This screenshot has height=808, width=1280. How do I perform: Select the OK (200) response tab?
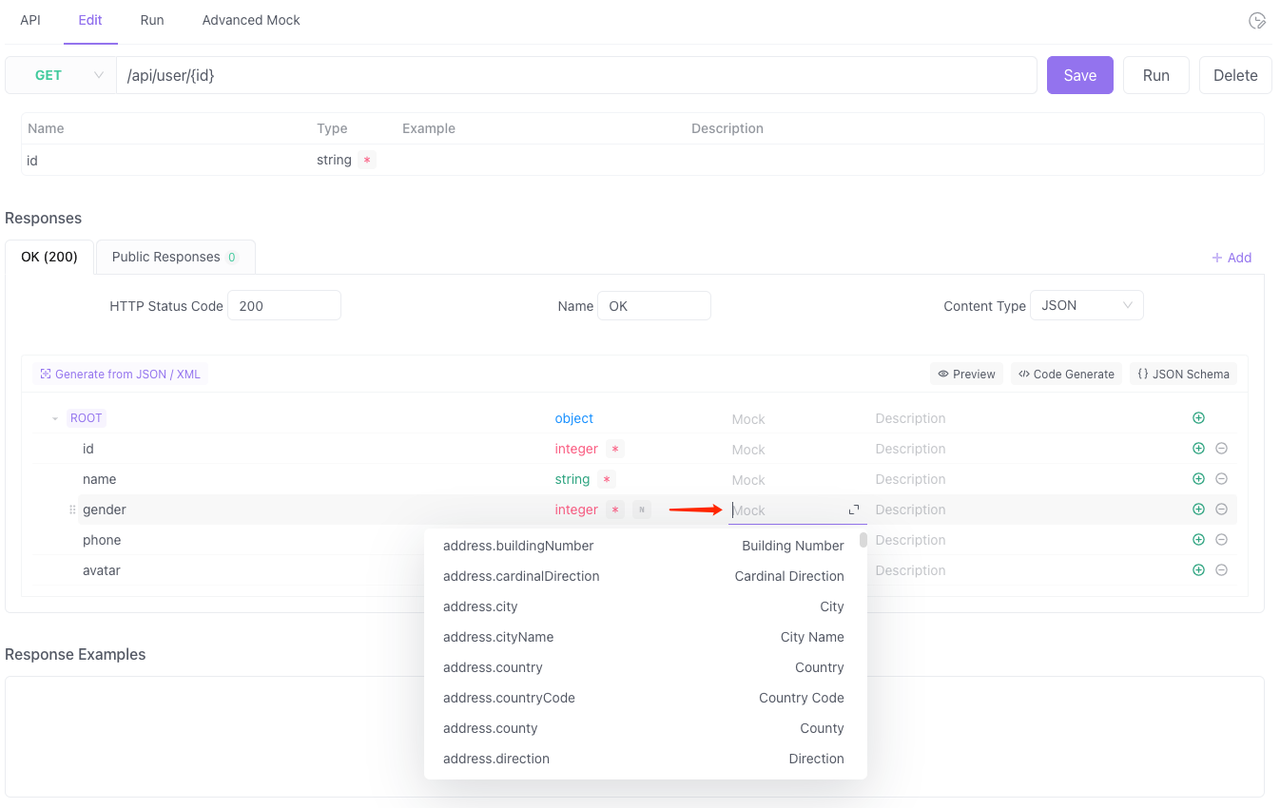click(49, 257)
